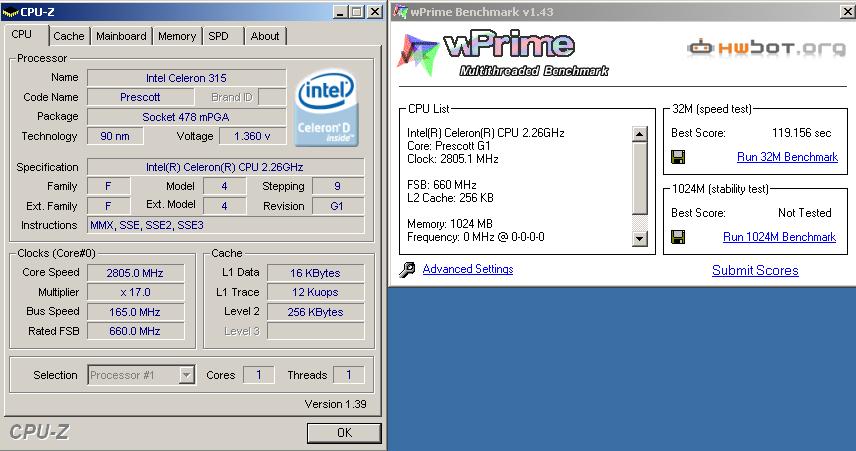The height and width of the screenshot is (451, 856).
Task: Click the Core Speed value 2805.0 MHz
Action: 135,273
